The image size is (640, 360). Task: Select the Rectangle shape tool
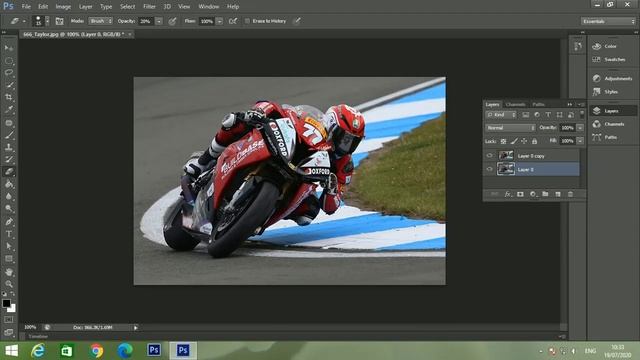point(9,259)
